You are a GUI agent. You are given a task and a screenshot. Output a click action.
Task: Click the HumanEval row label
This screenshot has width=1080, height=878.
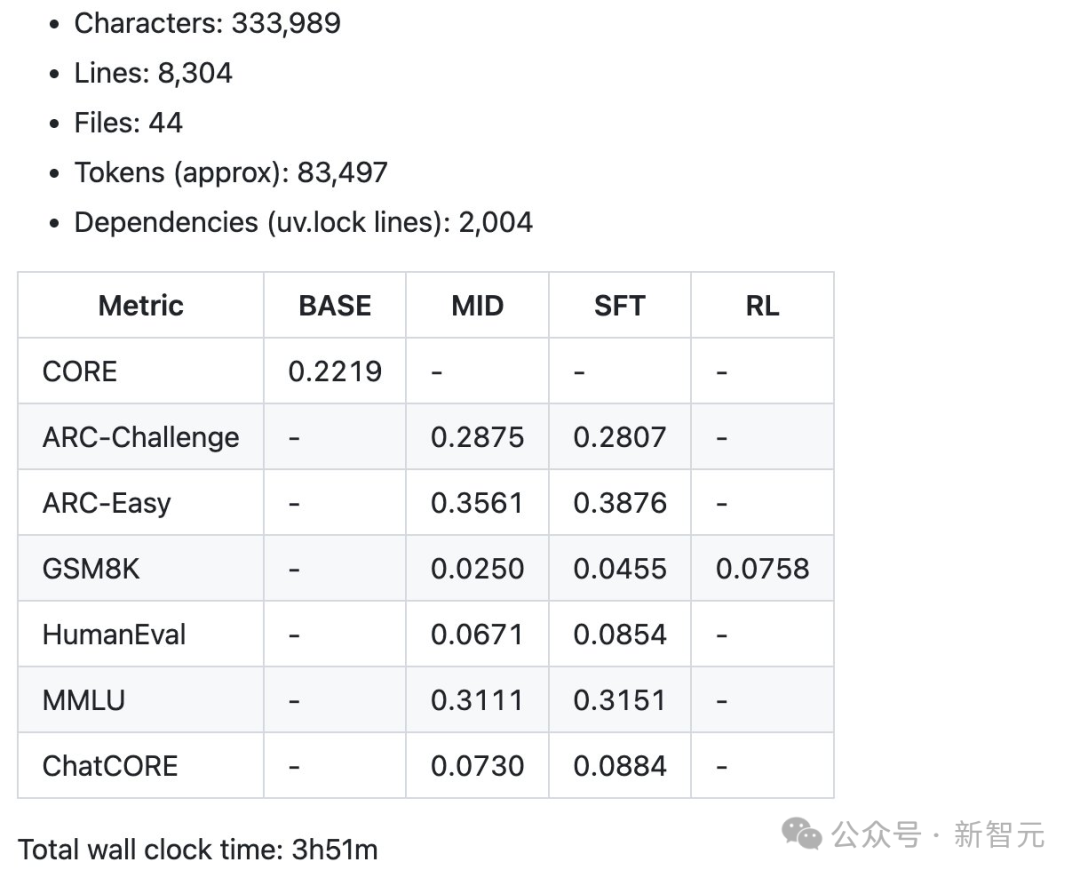(114, 634)
